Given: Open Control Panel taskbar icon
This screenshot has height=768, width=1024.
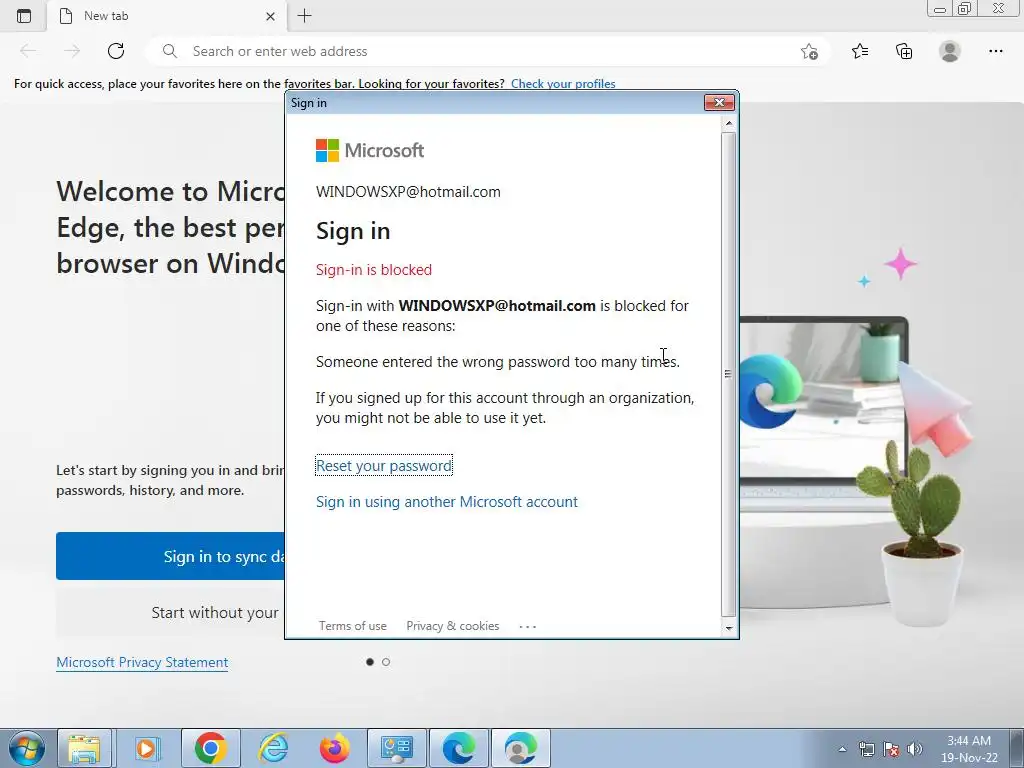Looking at the screenshot, I should (397, 748).
